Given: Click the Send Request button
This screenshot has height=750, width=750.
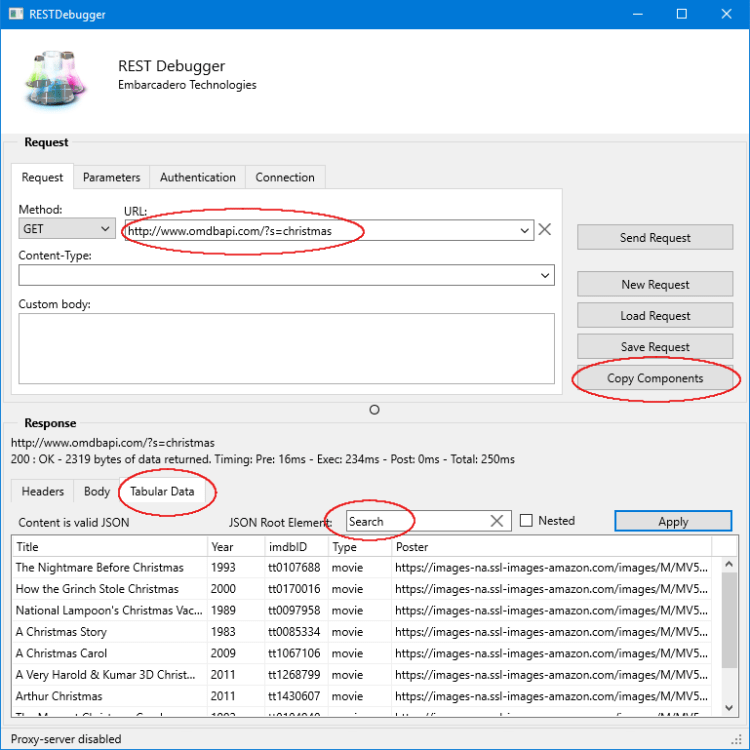Looking at the screenshot, I should click(655, 237).
